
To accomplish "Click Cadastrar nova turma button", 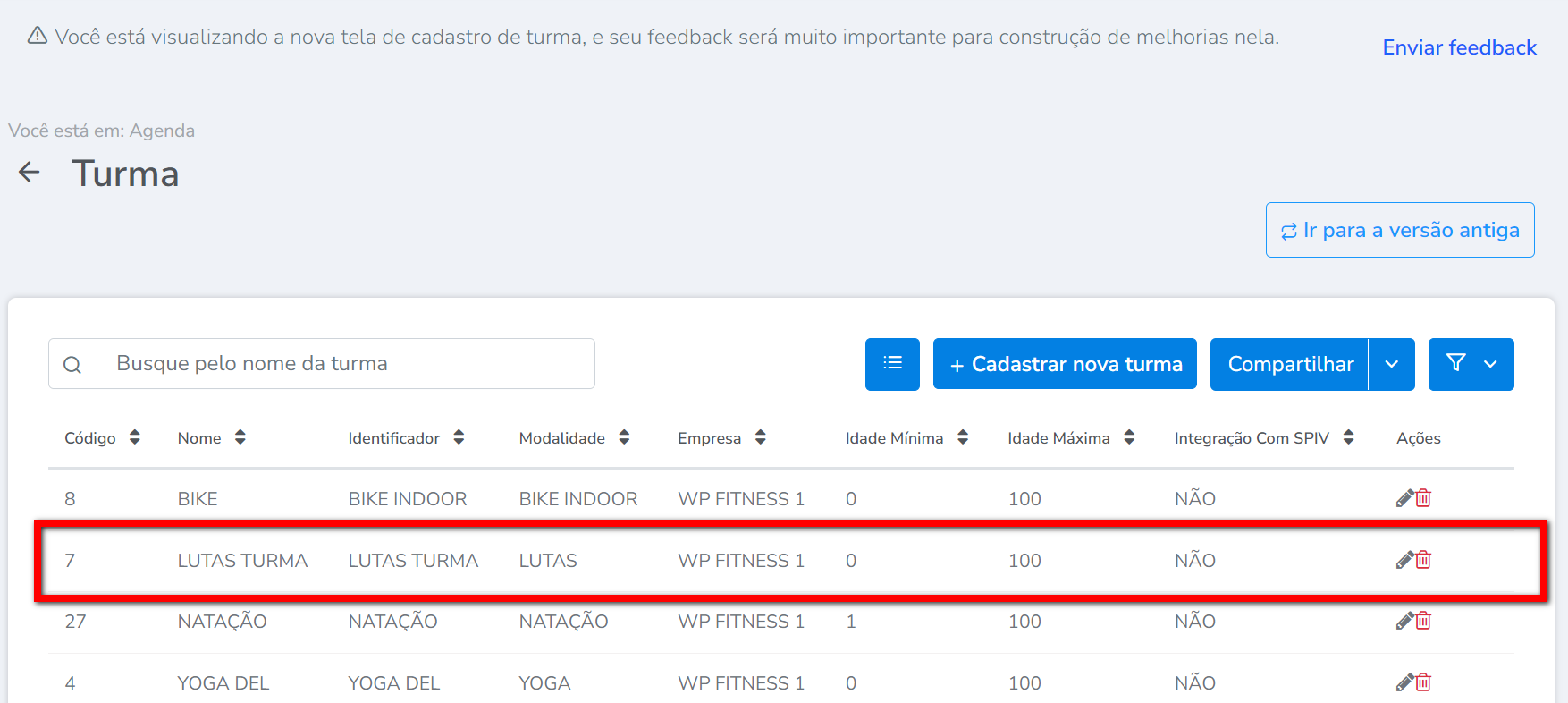I will click(1065, 364).
